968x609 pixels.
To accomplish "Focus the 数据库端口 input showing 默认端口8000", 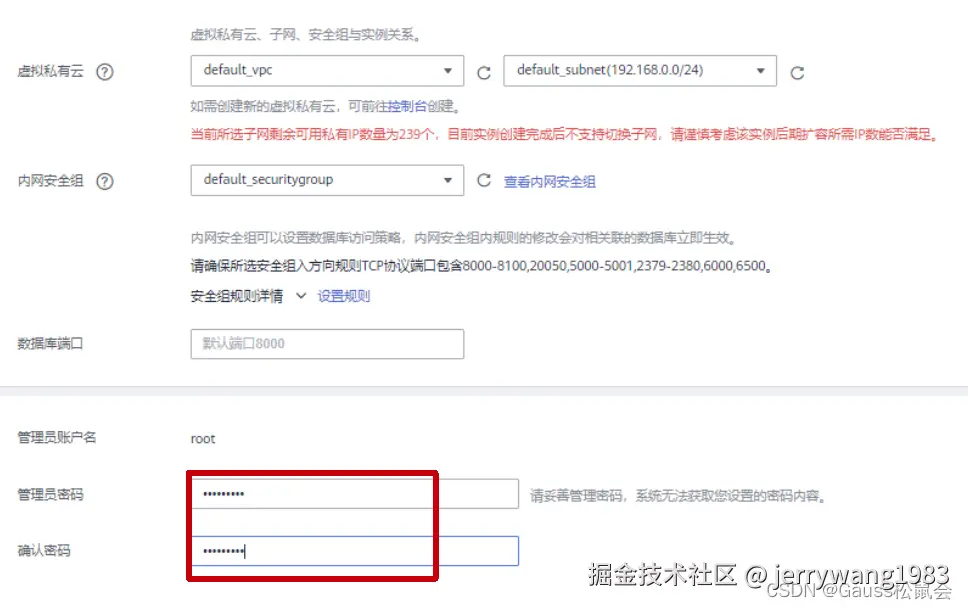I will coord(327,343).
